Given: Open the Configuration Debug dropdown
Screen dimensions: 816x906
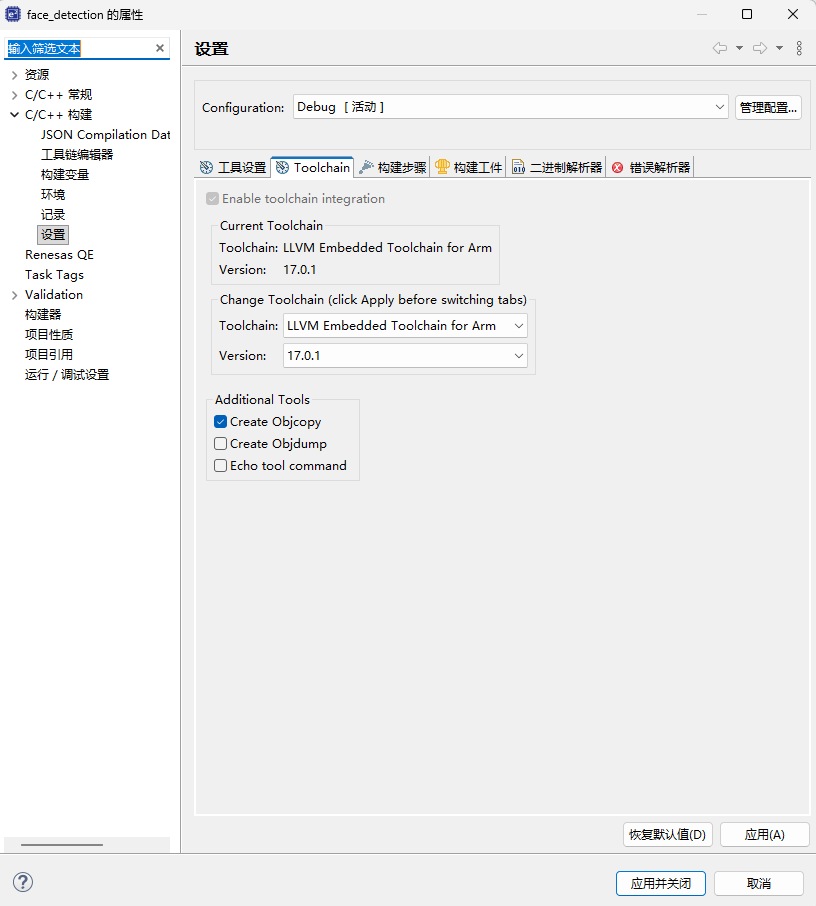Looking at the screenshot, I should tap(510, 107).
